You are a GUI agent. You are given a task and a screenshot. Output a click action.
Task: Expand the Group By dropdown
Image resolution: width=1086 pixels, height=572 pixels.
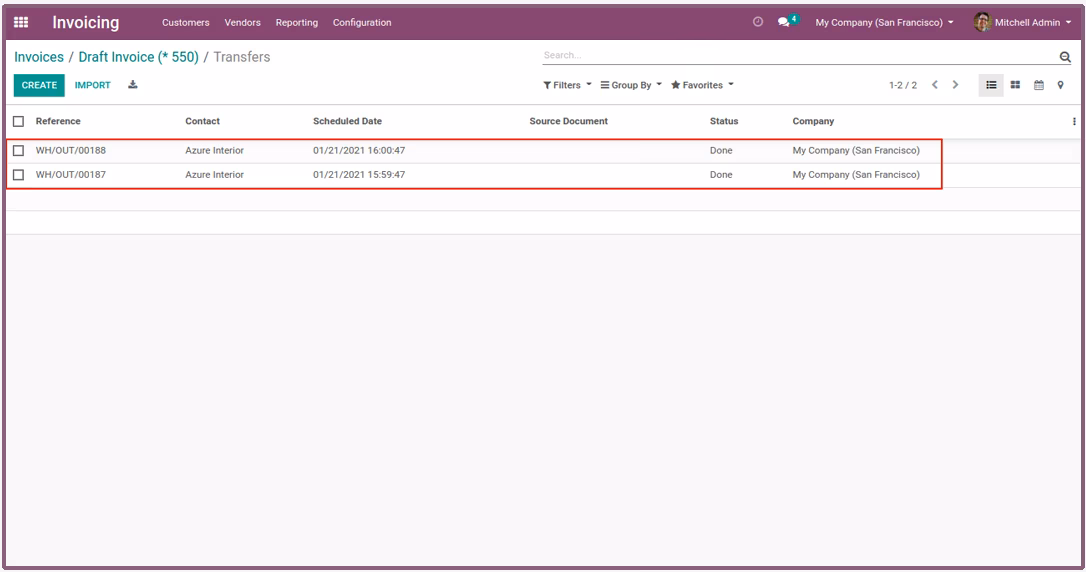point(631,85)
